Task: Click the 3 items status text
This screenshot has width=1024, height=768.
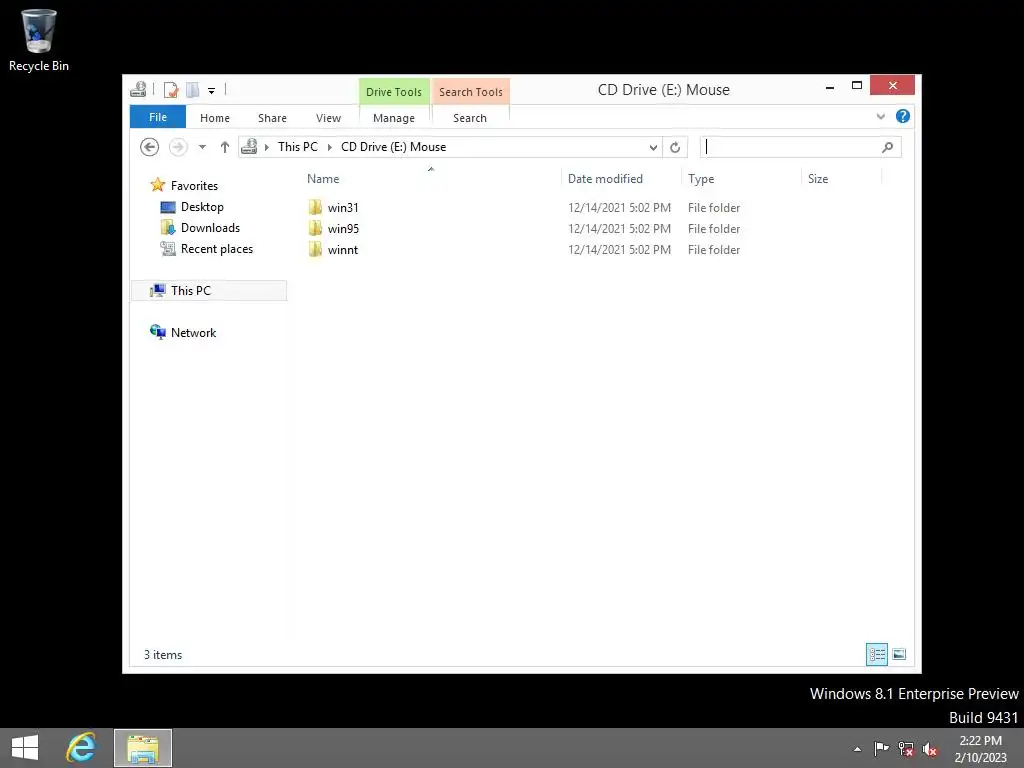Action: tap(163, 654)
